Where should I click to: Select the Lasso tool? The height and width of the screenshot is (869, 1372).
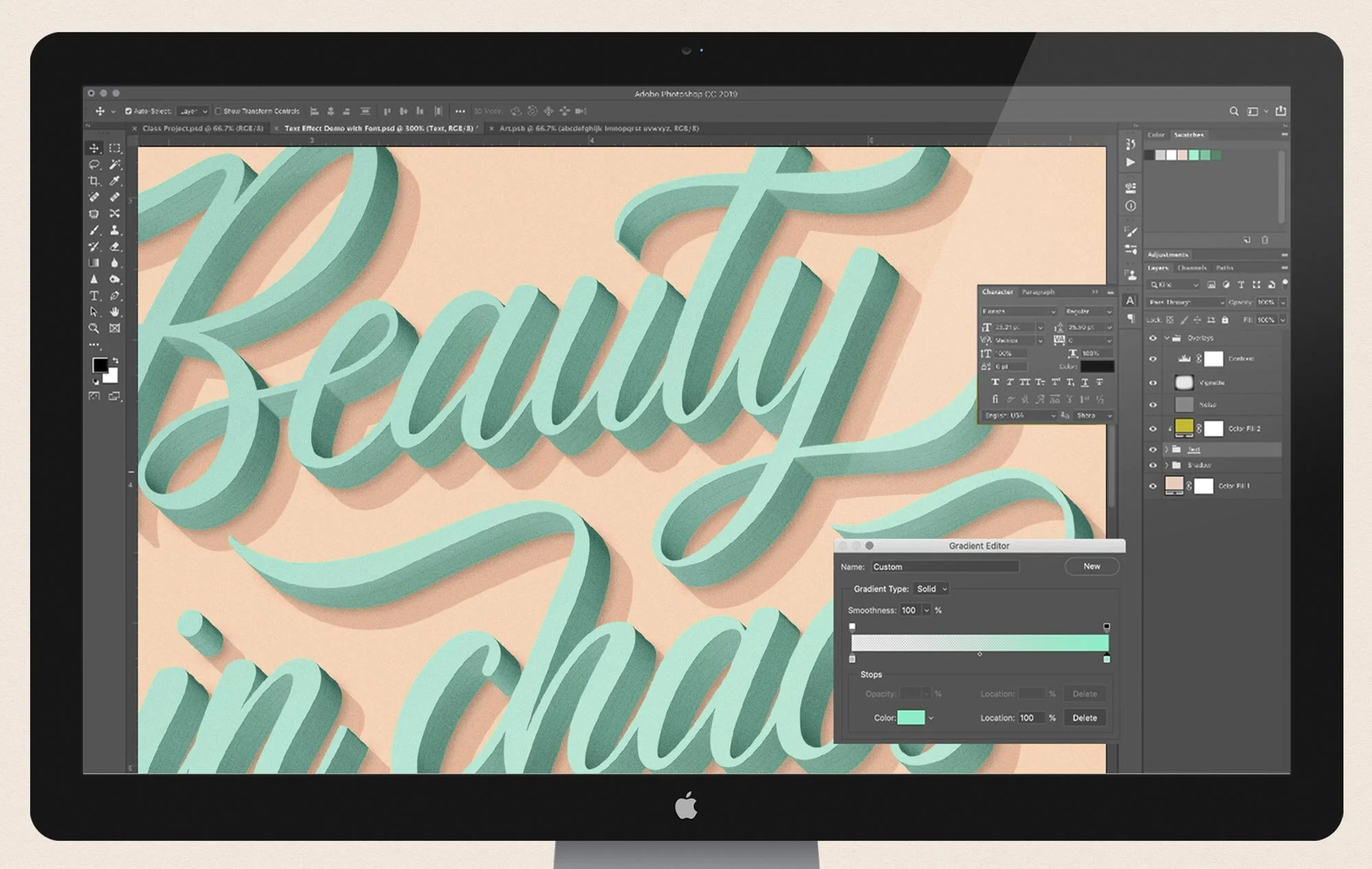click(x=94, y=165)
